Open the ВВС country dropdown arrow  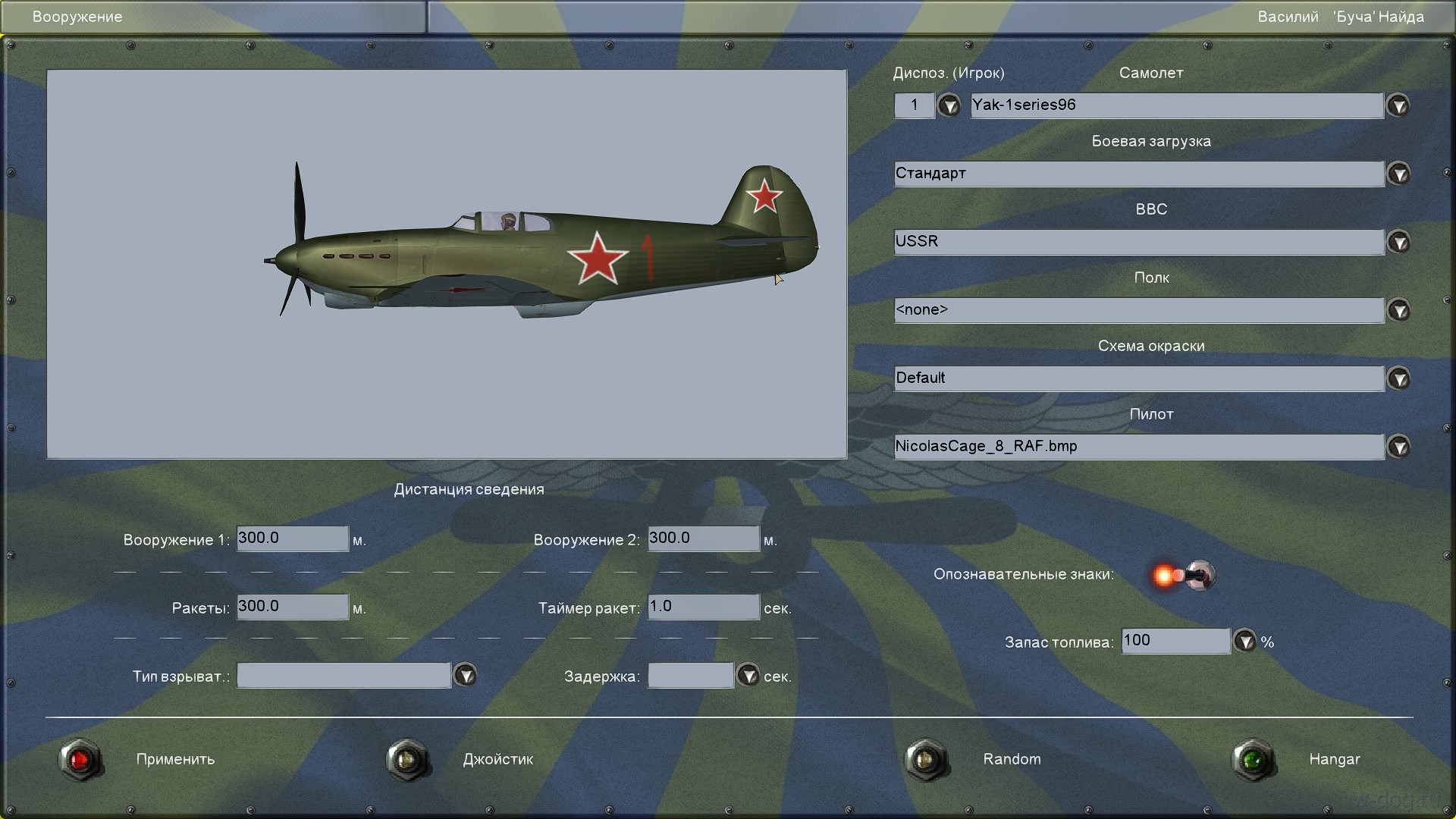(1398, 242)
